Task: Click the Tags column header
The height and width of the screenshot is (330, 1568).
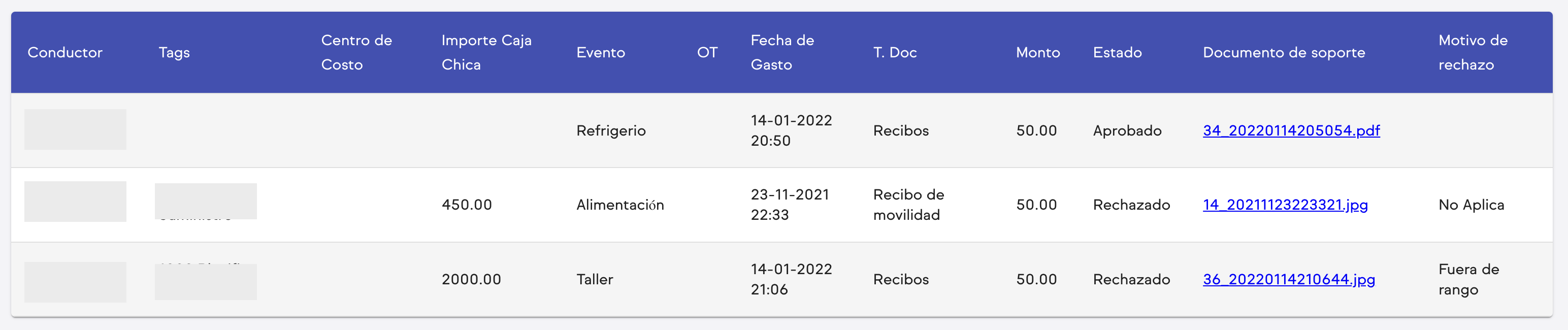Action: click(174, 52)
